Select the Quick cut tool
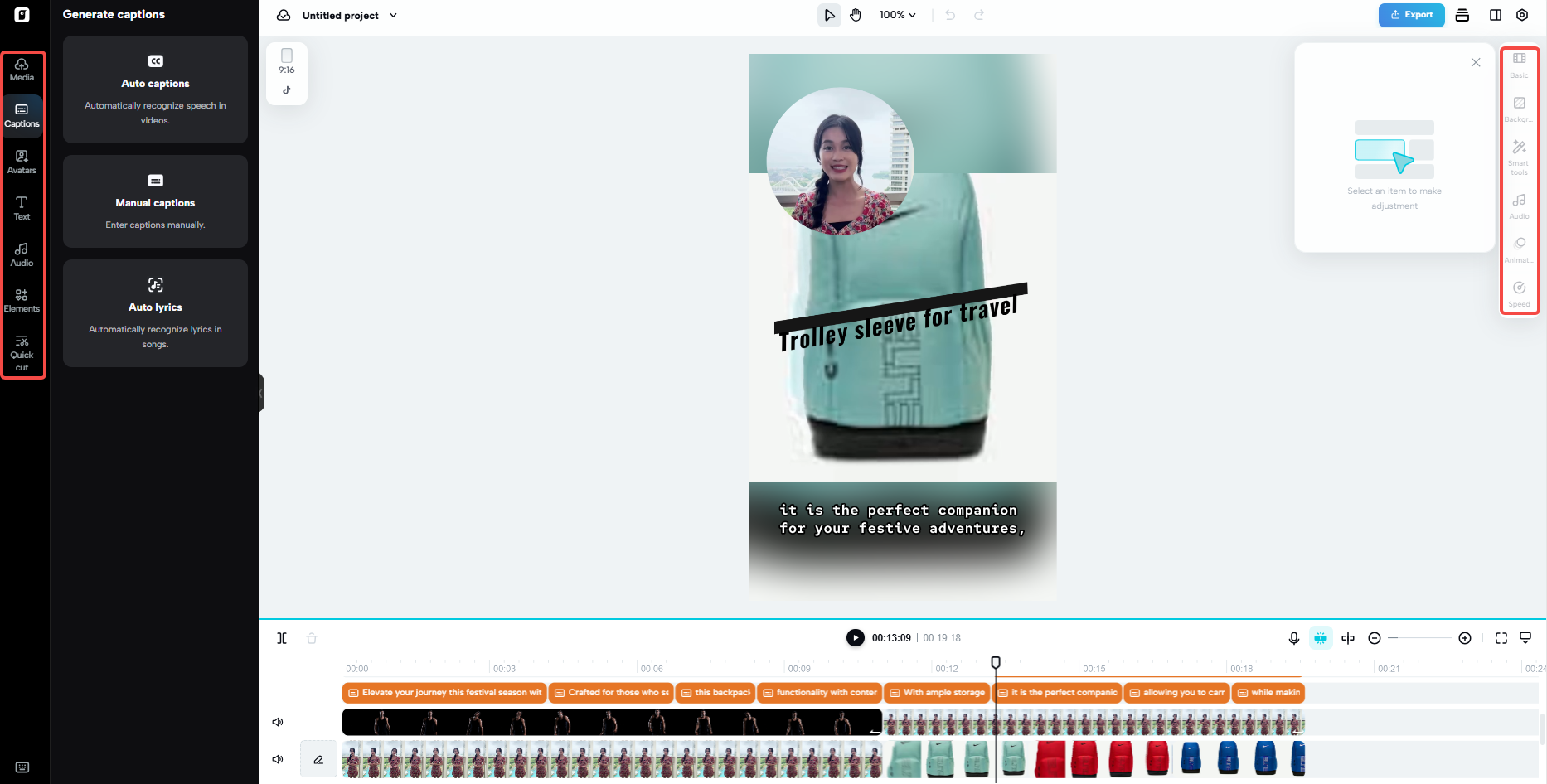 (22, 351)
